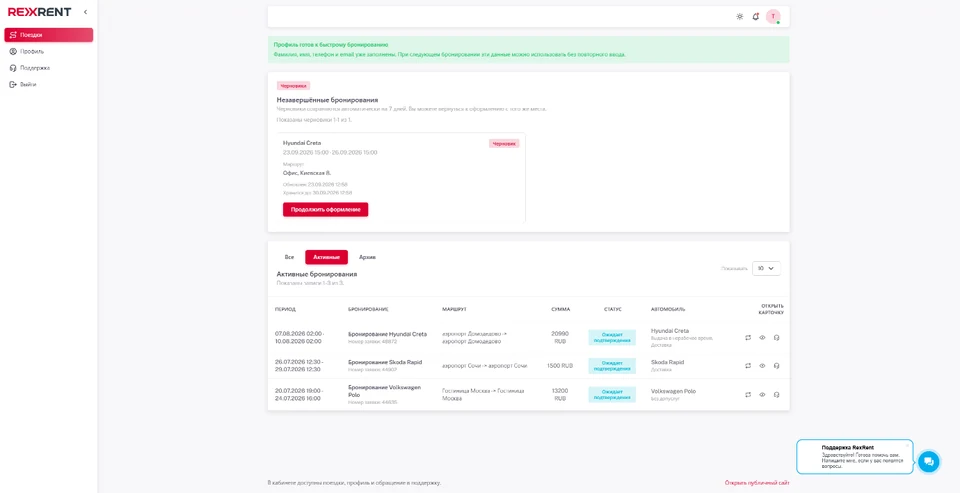
Task: Click route аэропорт Домодедово -> аэропорт Домодедово
Action: (x=474, y=337)
